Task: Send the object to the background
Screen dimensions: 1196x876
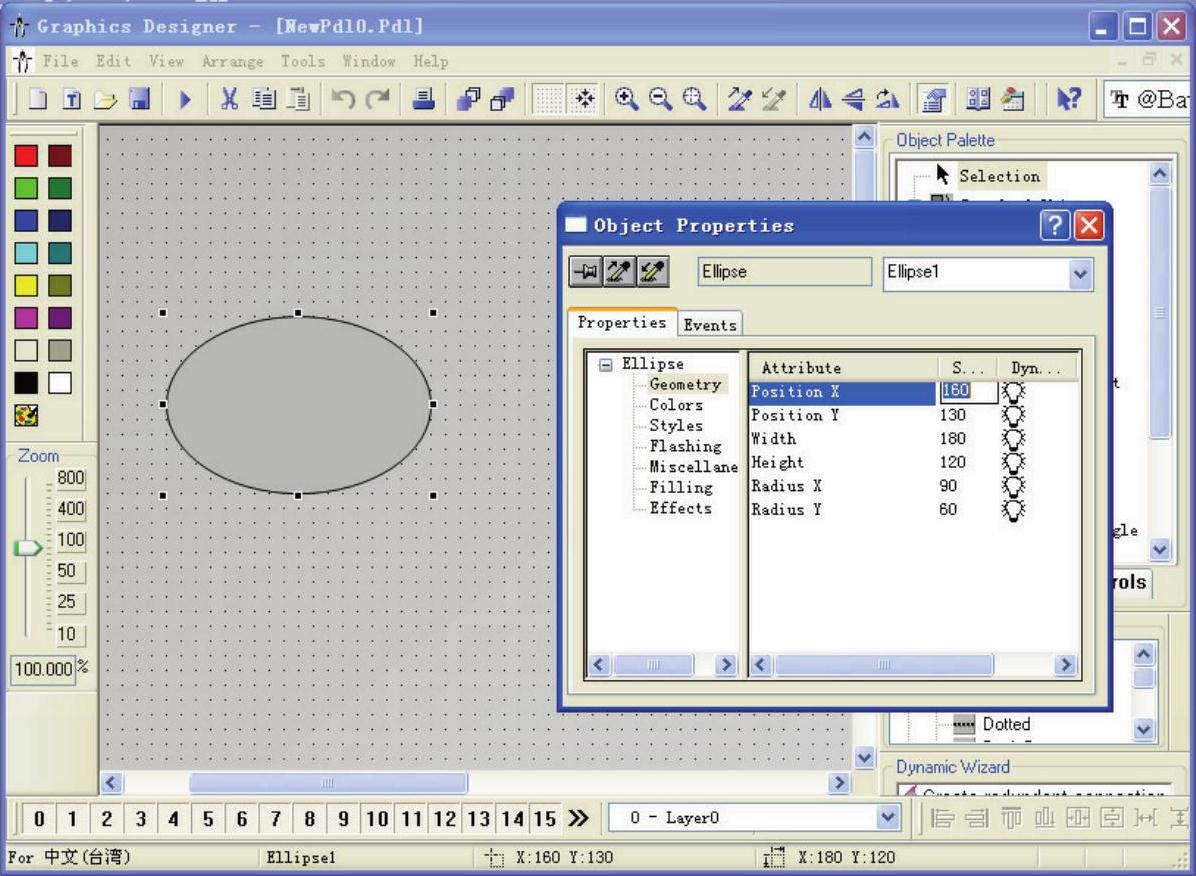Action: point(502,99)
